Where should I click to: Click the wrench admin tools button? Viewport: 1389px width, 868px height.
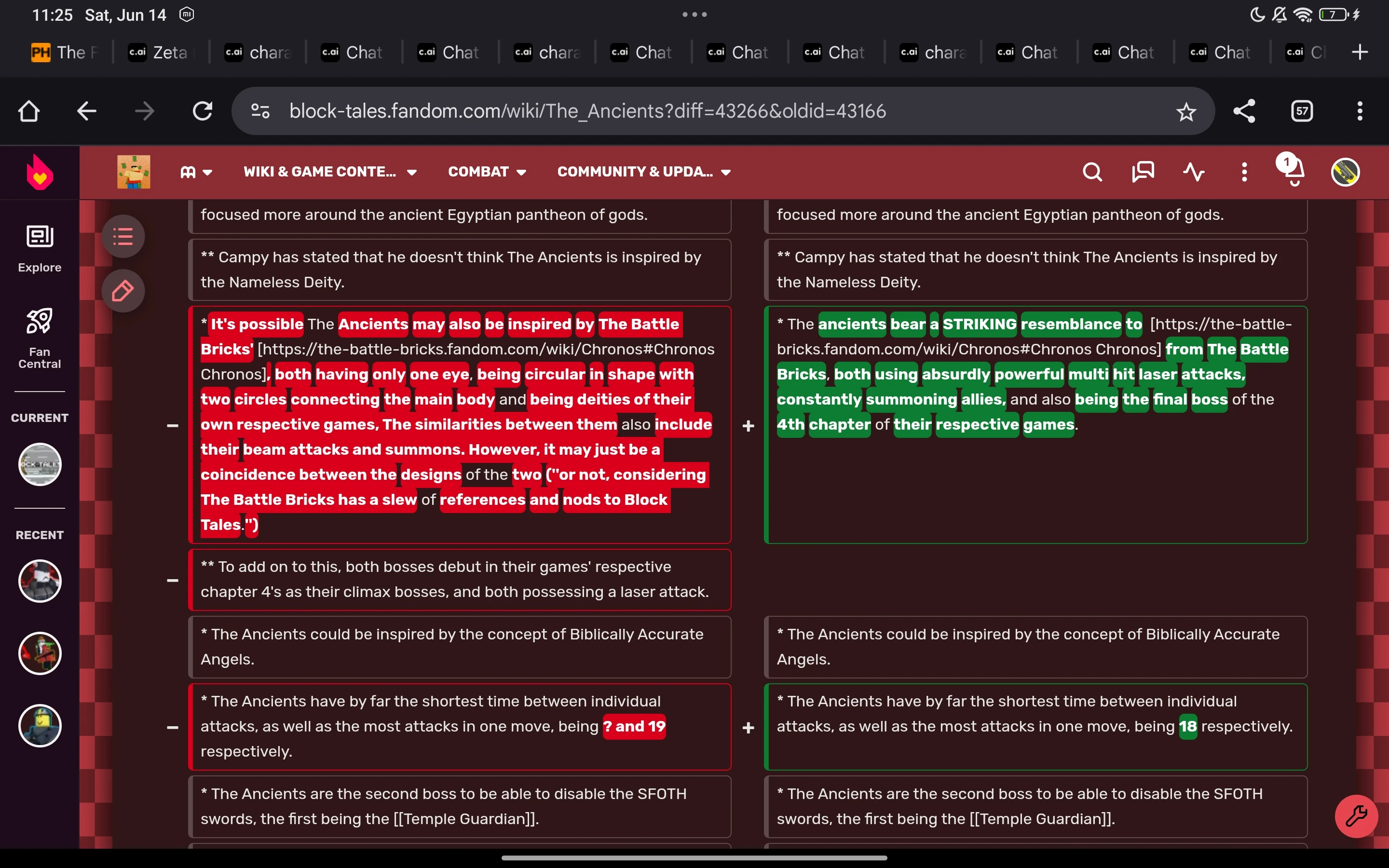click(x=1356, y=816)
